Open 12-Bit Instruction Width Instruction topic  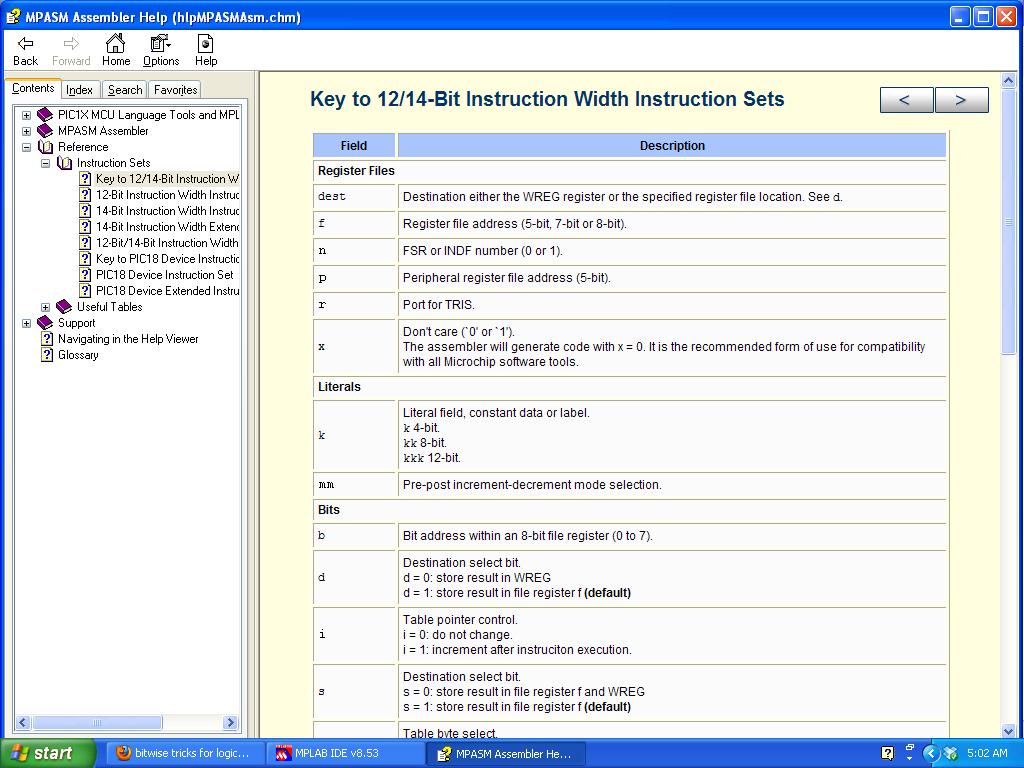[x=167, y=195]
